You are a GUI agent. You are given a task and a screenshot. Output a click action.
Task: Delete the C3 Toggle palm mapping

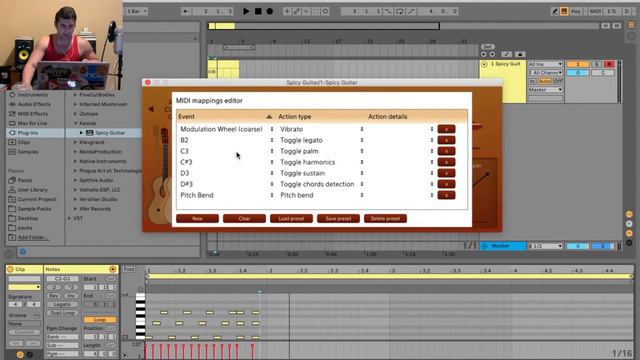446,151
